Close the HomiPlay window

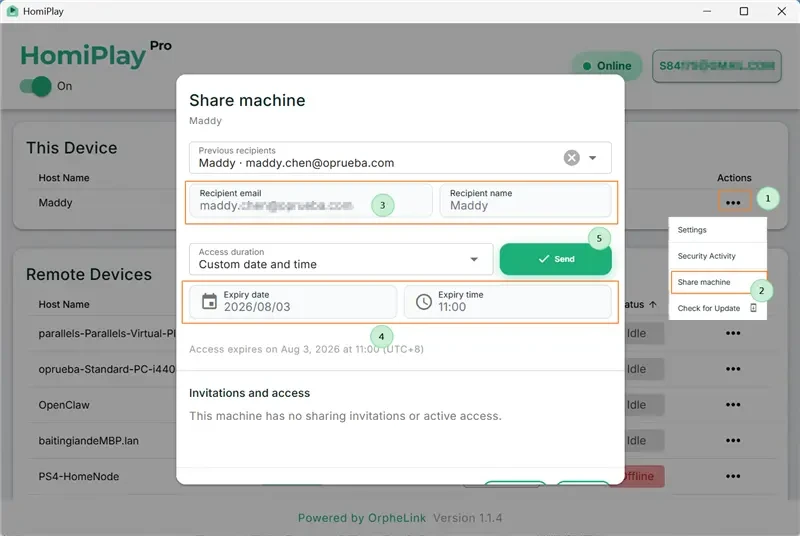click(x=782, y=11)
